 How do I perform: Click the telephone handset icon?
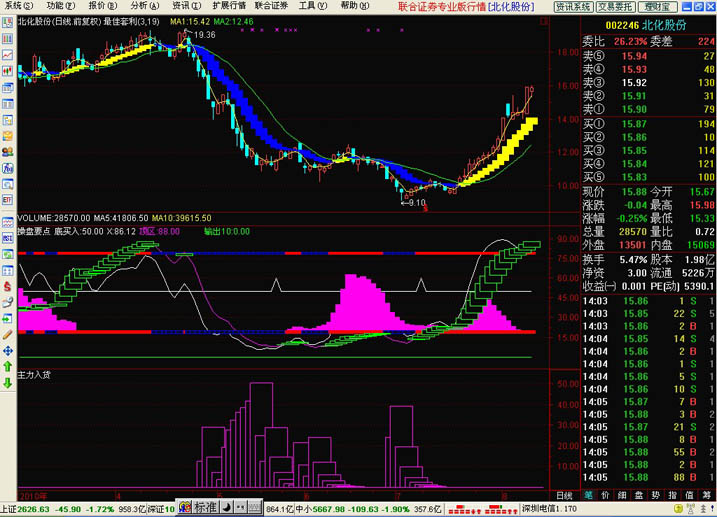tap(8, 303)
